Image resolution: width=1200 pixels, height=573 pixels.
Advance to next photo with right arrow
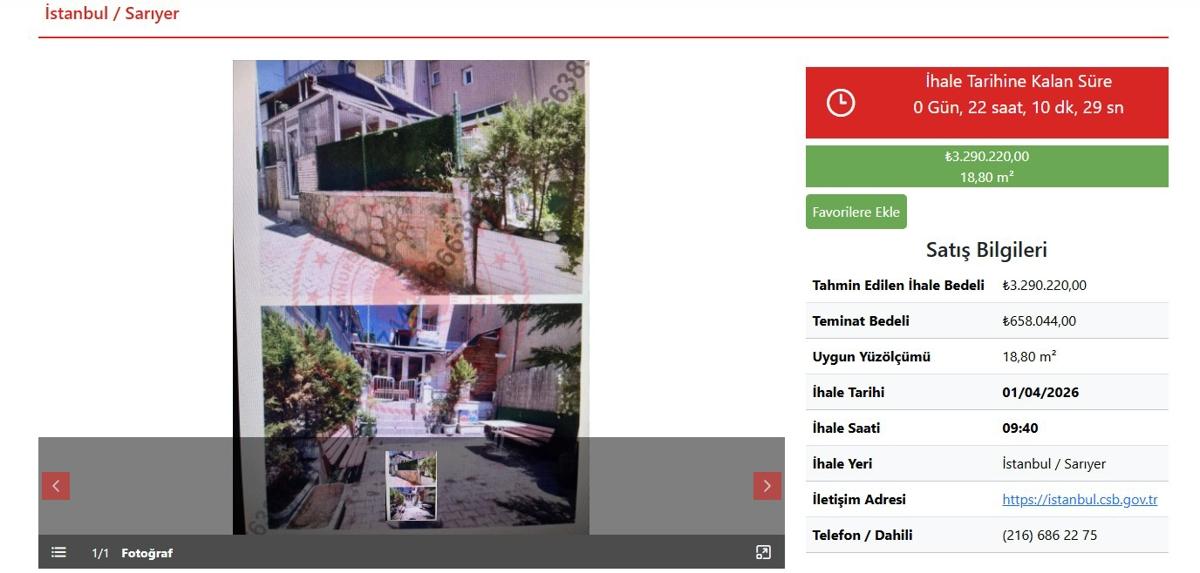pyautogui.click(x=767, y=486)
